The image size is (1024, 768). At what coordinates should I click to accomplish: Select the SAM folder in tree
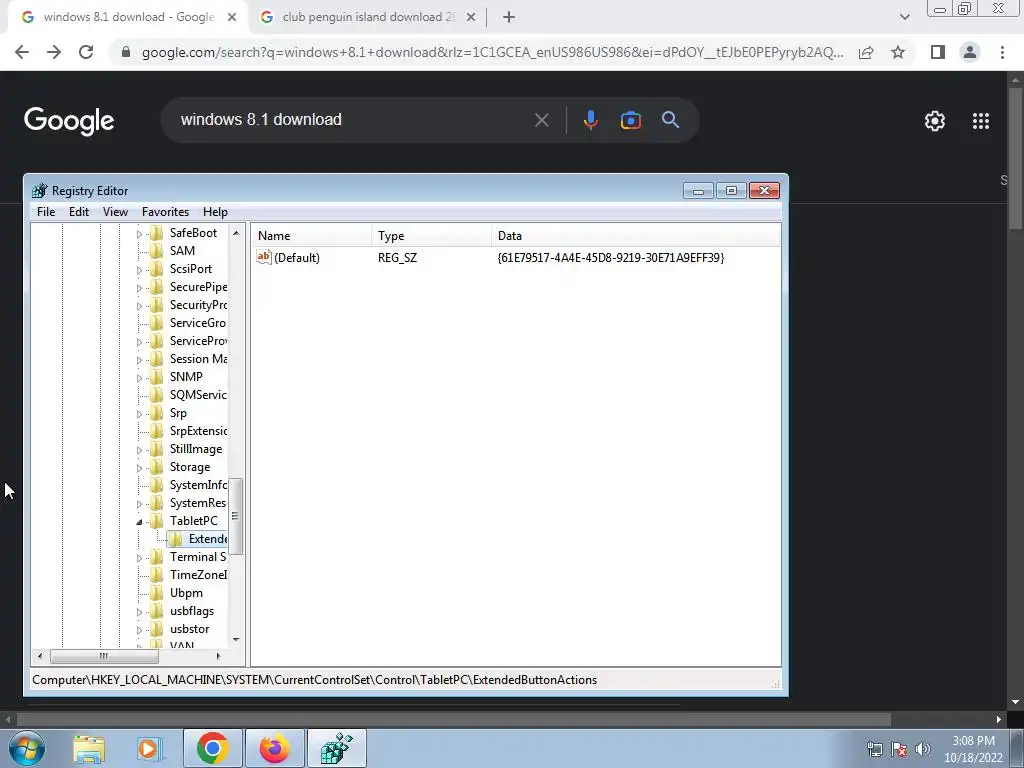click(182, 251)
